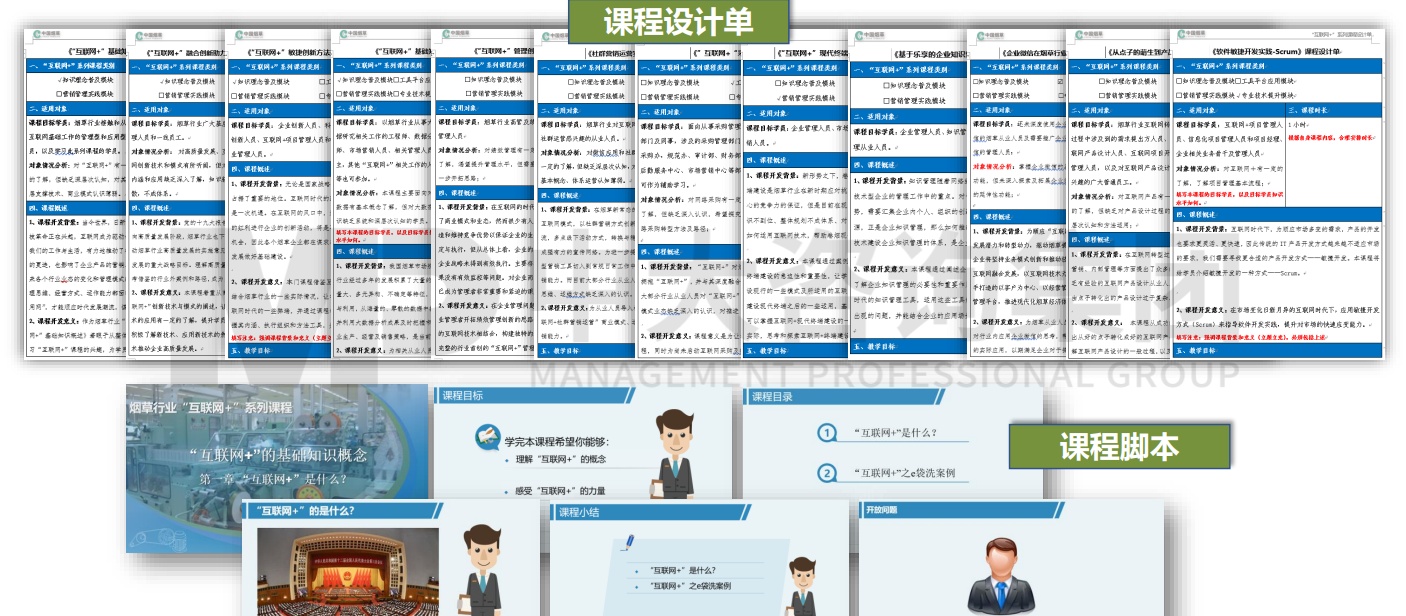Check the 知识理念普及模块 checkbox on the Scrum sheet
This screenshot has height=616, width=1406.
click(x=1178, y=80)
